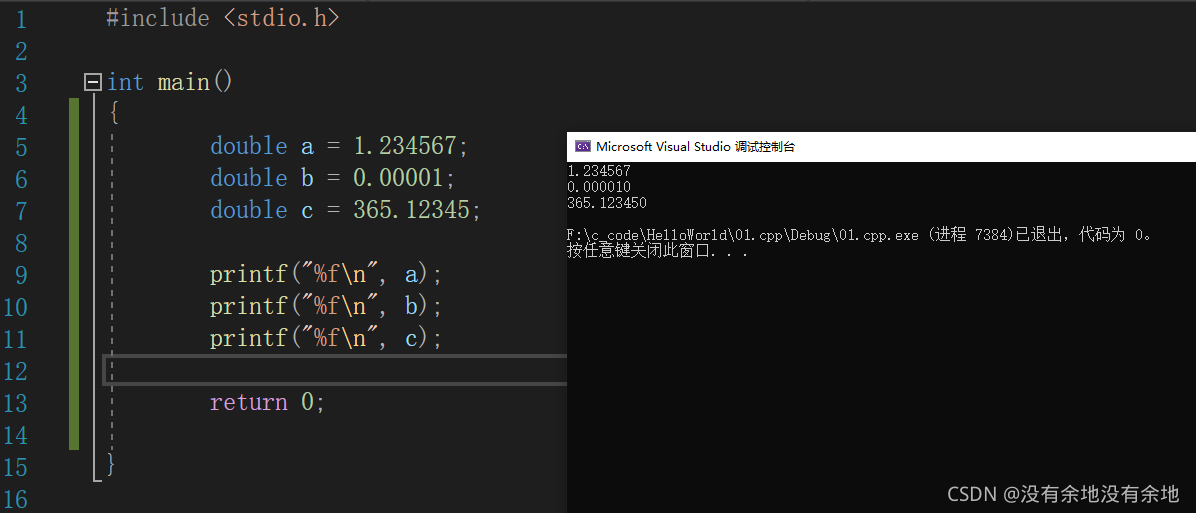Viewport: 1196px width, 513px height.
Task: Click line number 1 in gutter
Action: [x=20, y=19]
